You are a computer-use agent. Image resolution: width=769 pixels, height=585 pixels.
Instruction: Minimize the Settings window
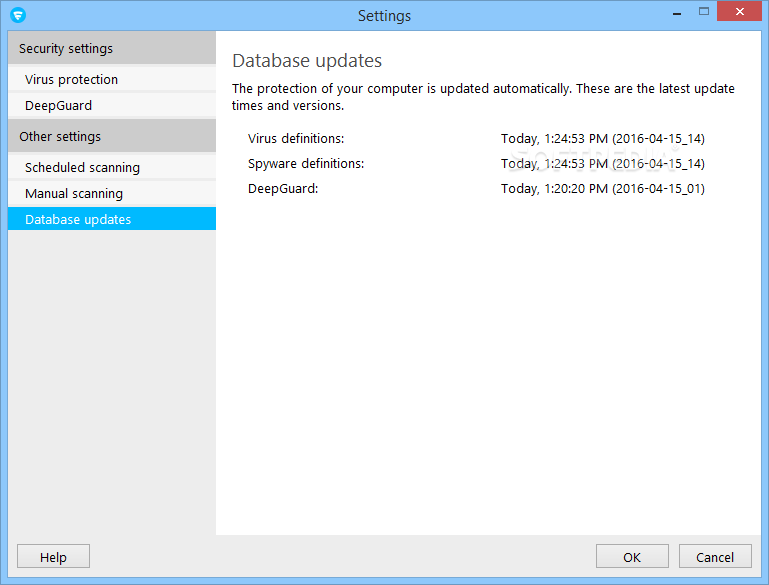[677, 12]
